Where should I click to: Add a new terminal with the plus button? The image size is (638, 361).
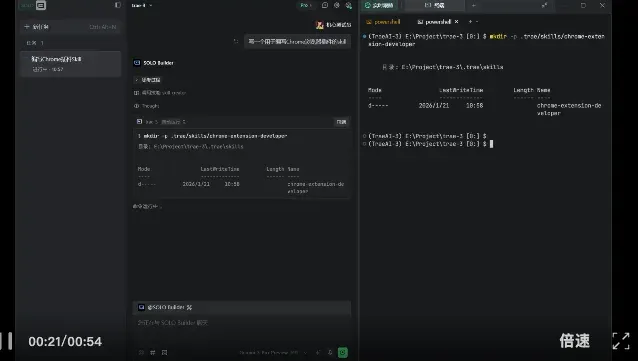tap(470, 22)
